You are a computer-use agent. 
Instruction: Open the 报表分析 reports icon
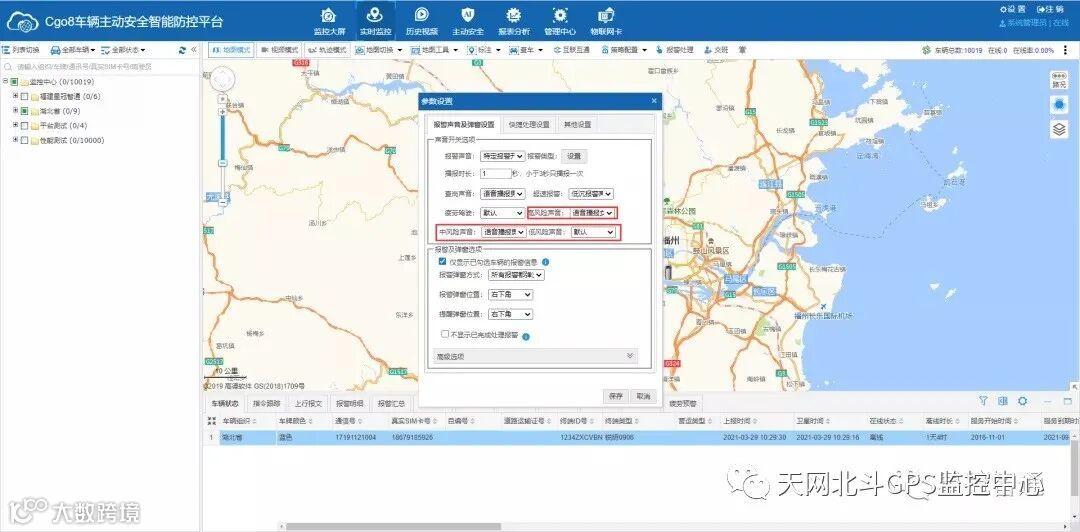514,21
